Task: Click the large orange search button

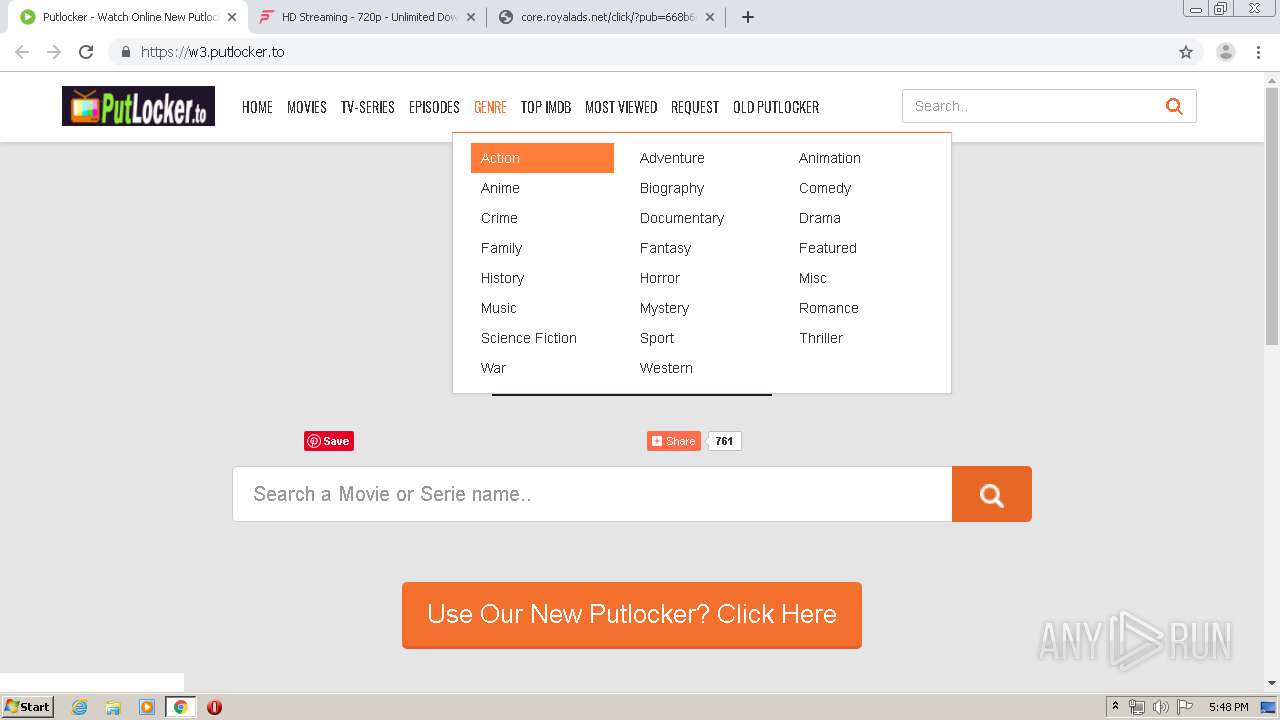Action: point(991,494)
